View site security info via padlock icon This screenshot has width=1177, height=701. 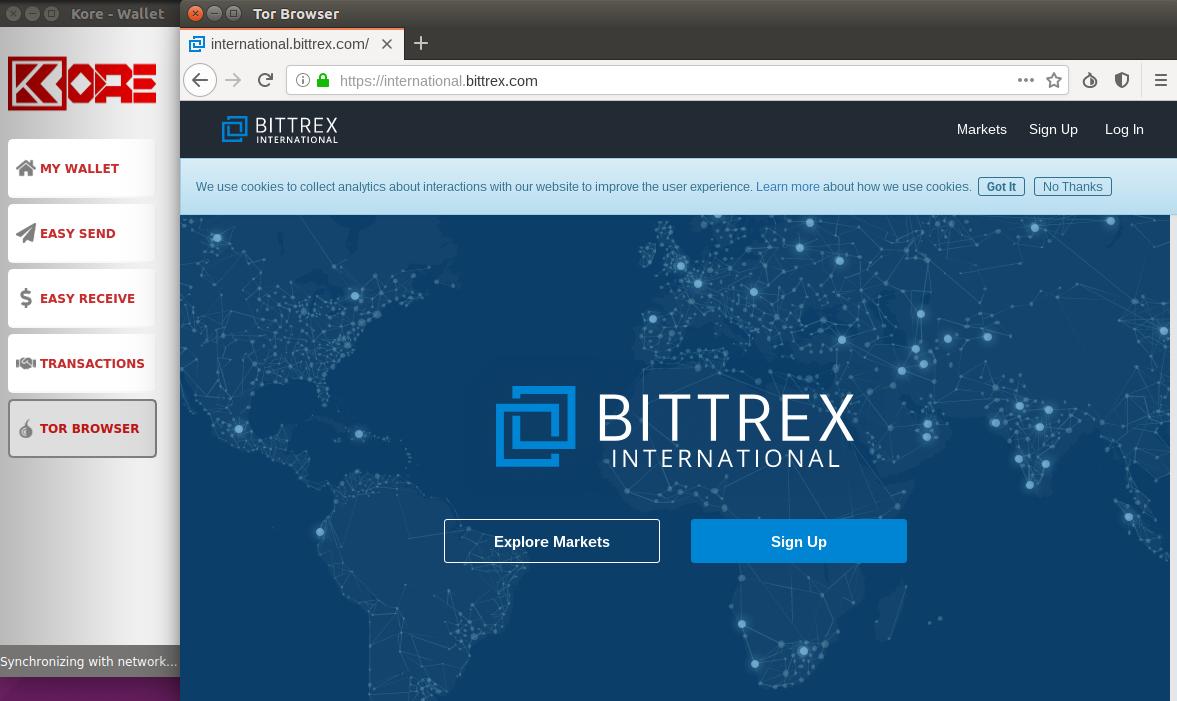(322, 80)
